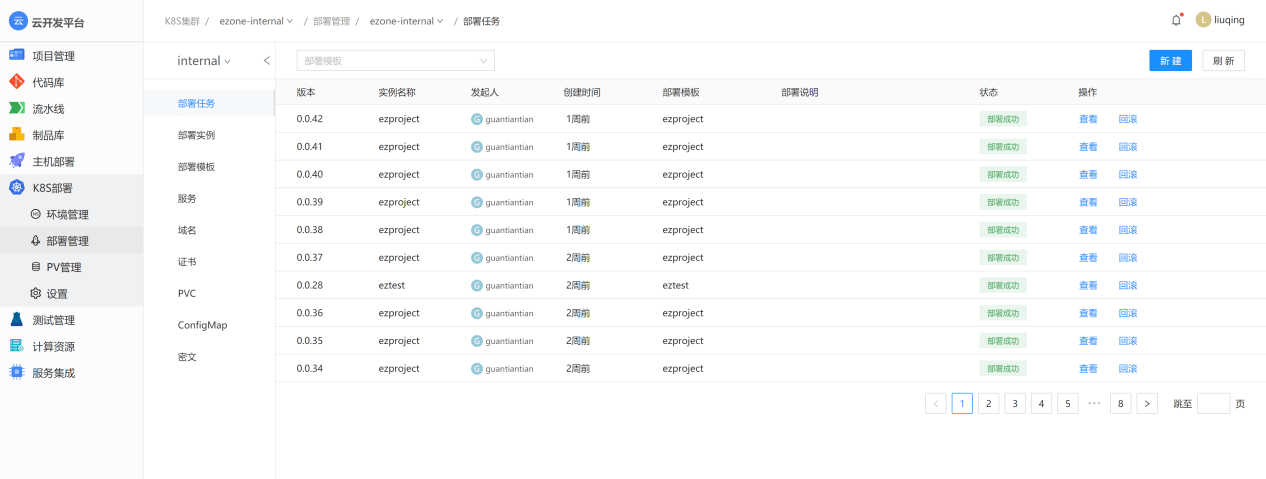Switch to the 部署实例 tab
The width and height of the screenshot is (1266, 479).
(x=196, y=135)
